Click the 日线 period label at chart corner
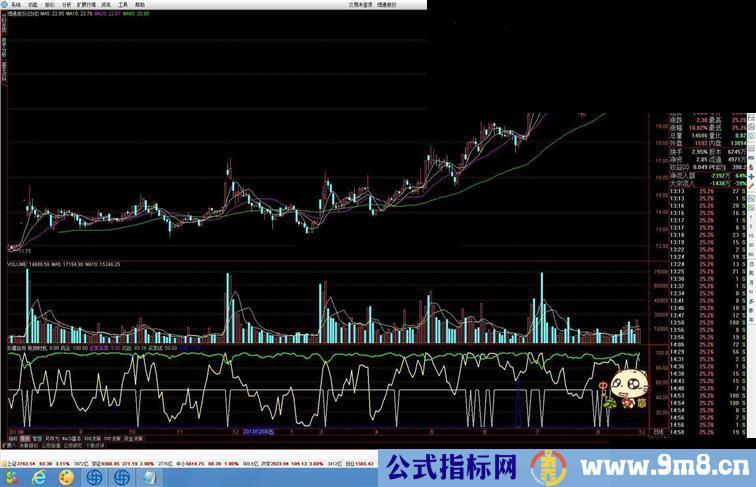 click(656, 431)
